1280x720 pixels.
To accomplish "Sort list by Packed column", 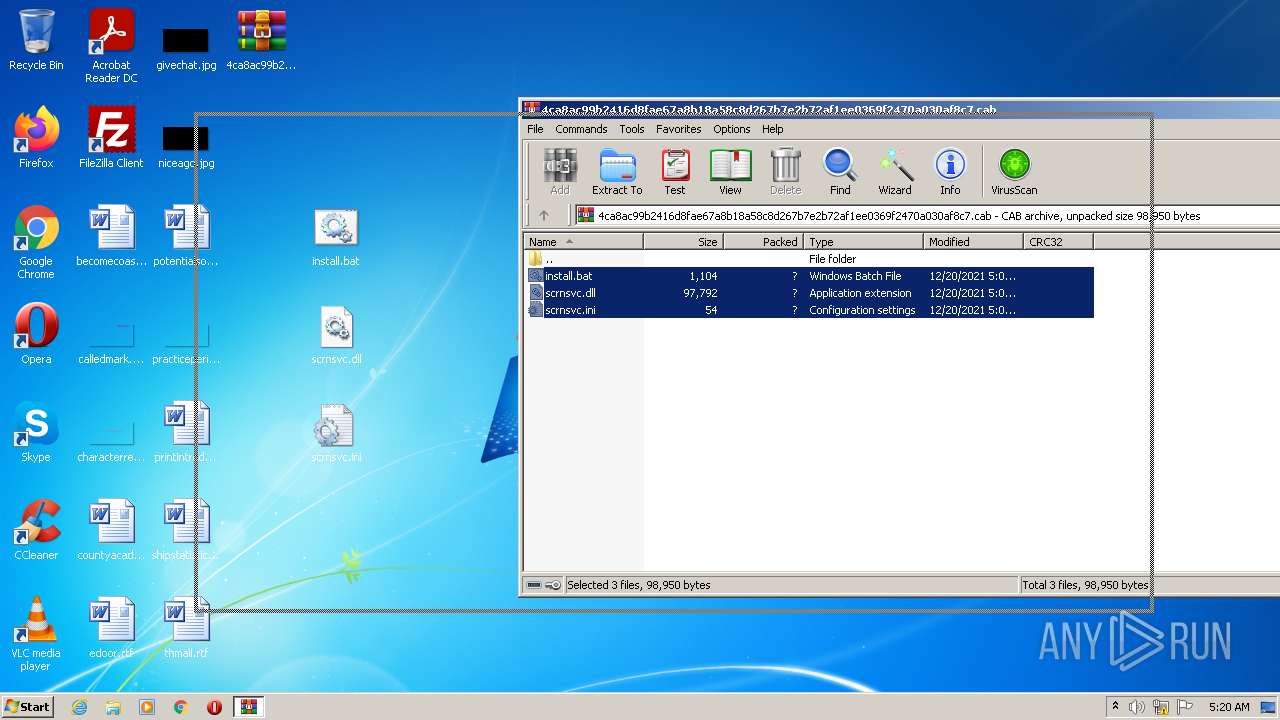I will coord(763,242).
